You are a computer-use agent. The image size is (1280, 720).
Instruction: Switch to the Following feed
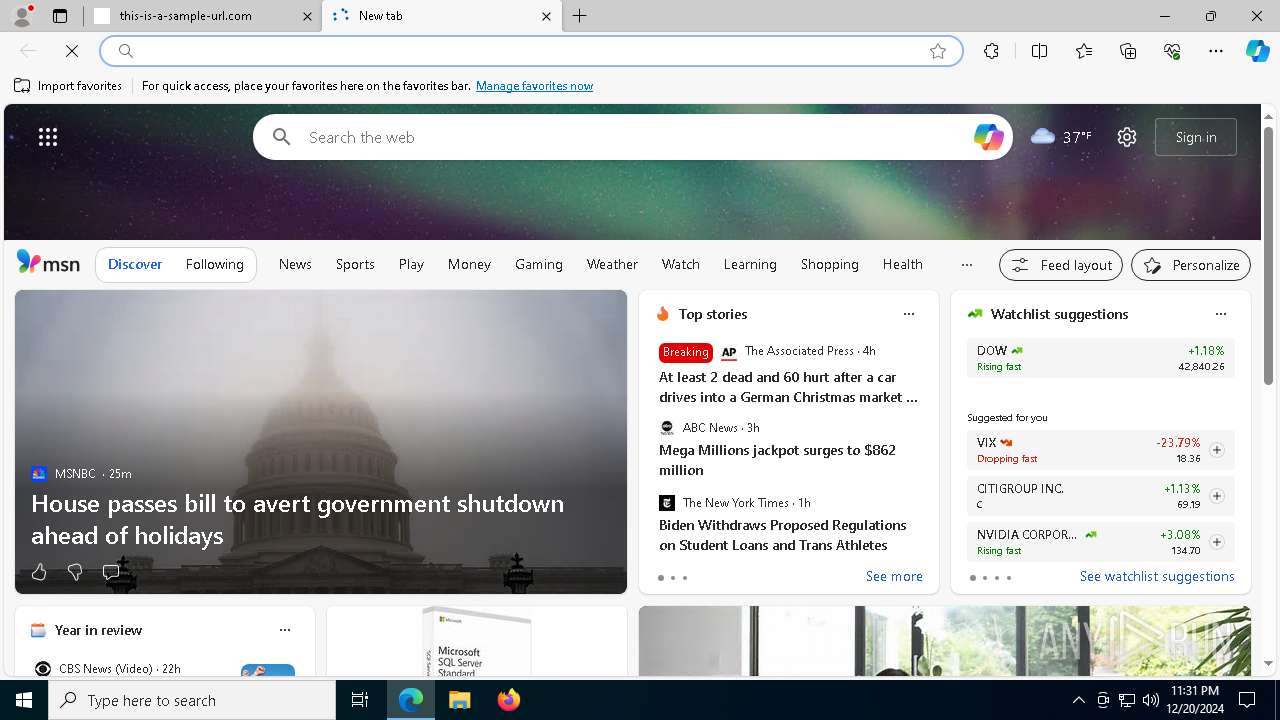[x=214, y=264]
